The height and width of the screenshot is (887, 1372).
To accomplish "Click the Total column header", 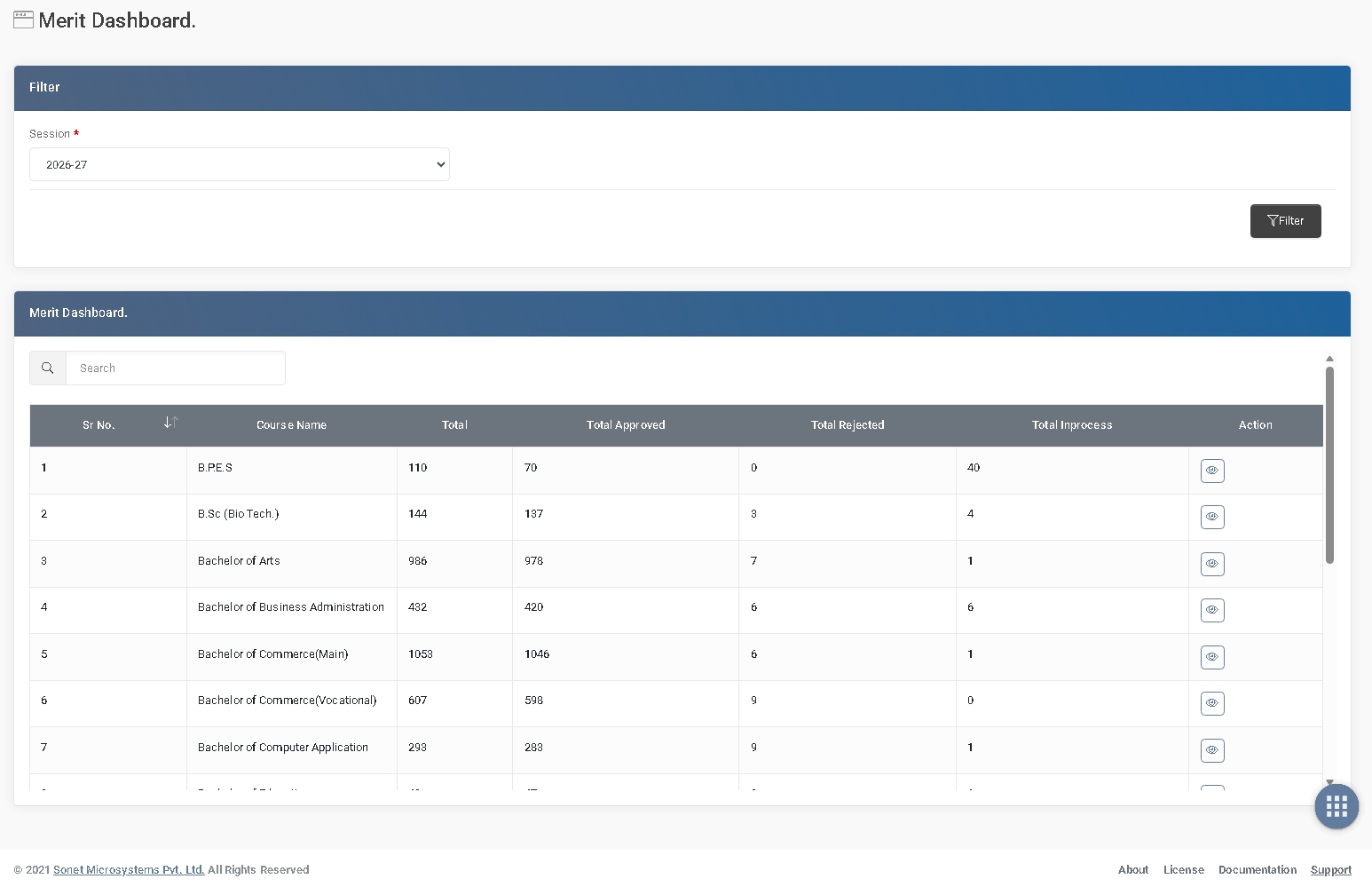I will click(454, 425).
